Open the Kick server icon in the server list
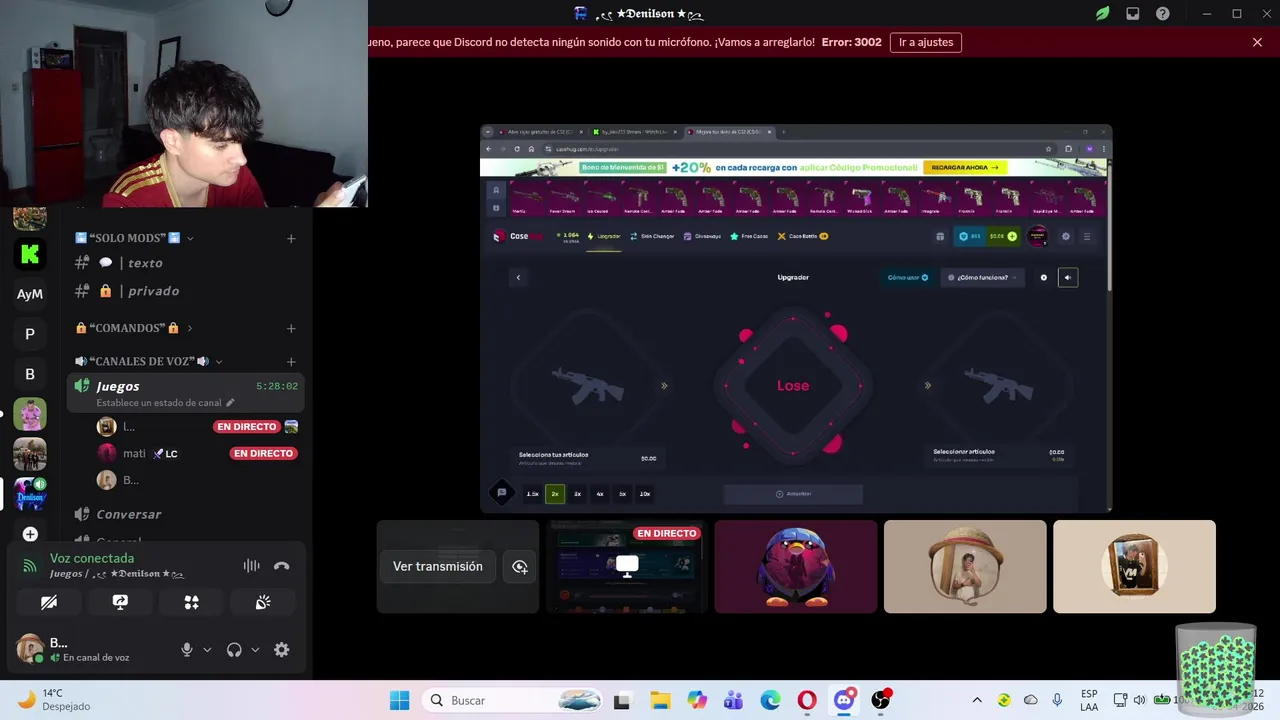The image size is (1280, 720). pyautogui.click(x=30, y=254)
